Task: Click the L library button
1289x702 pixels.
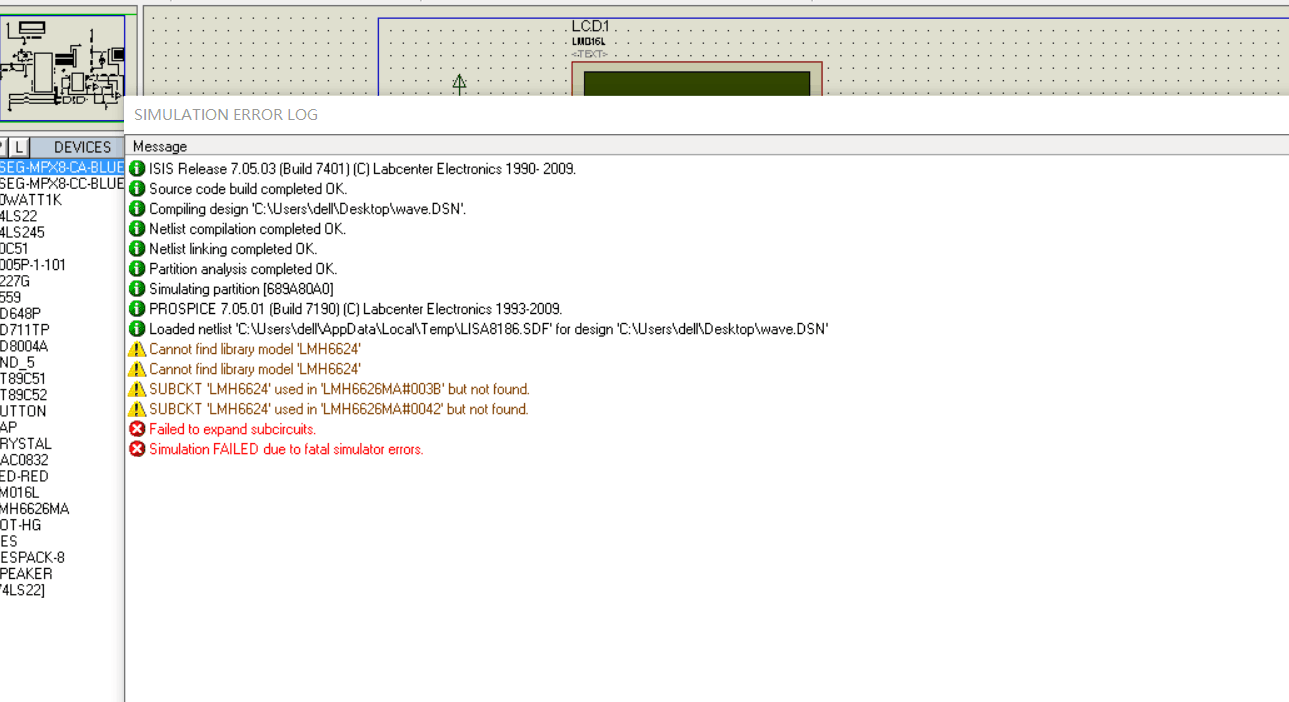Action: click(x=19, y=147)
